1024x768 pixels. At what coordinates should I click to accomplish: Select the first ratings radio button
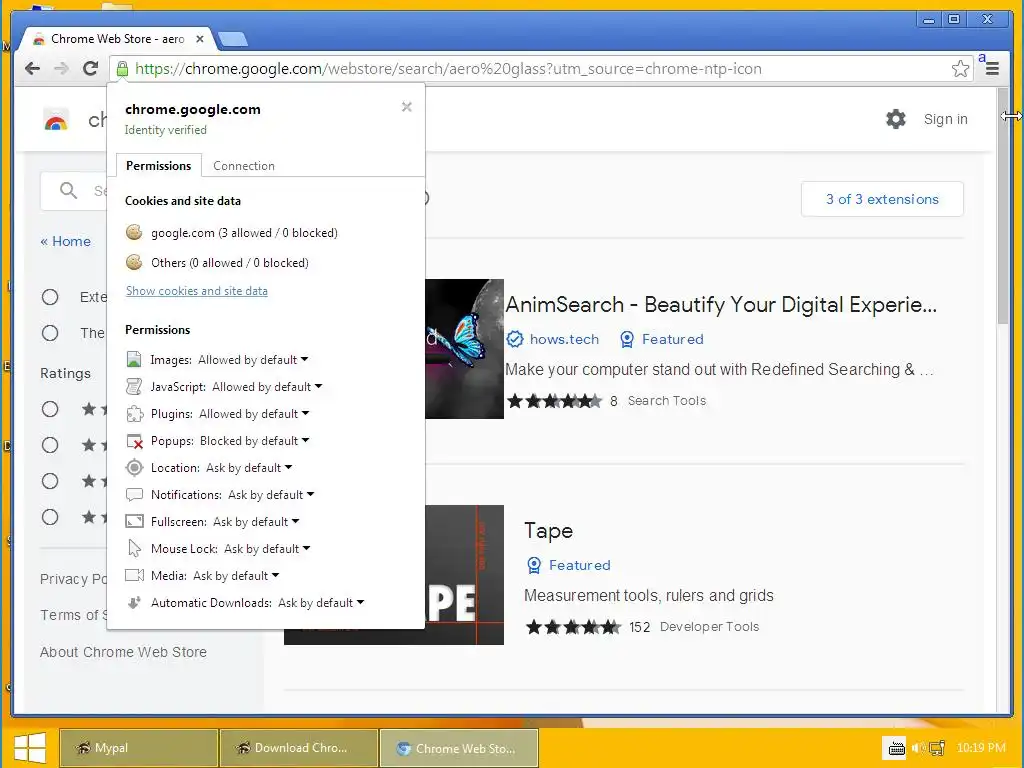[x=50, y=409]
